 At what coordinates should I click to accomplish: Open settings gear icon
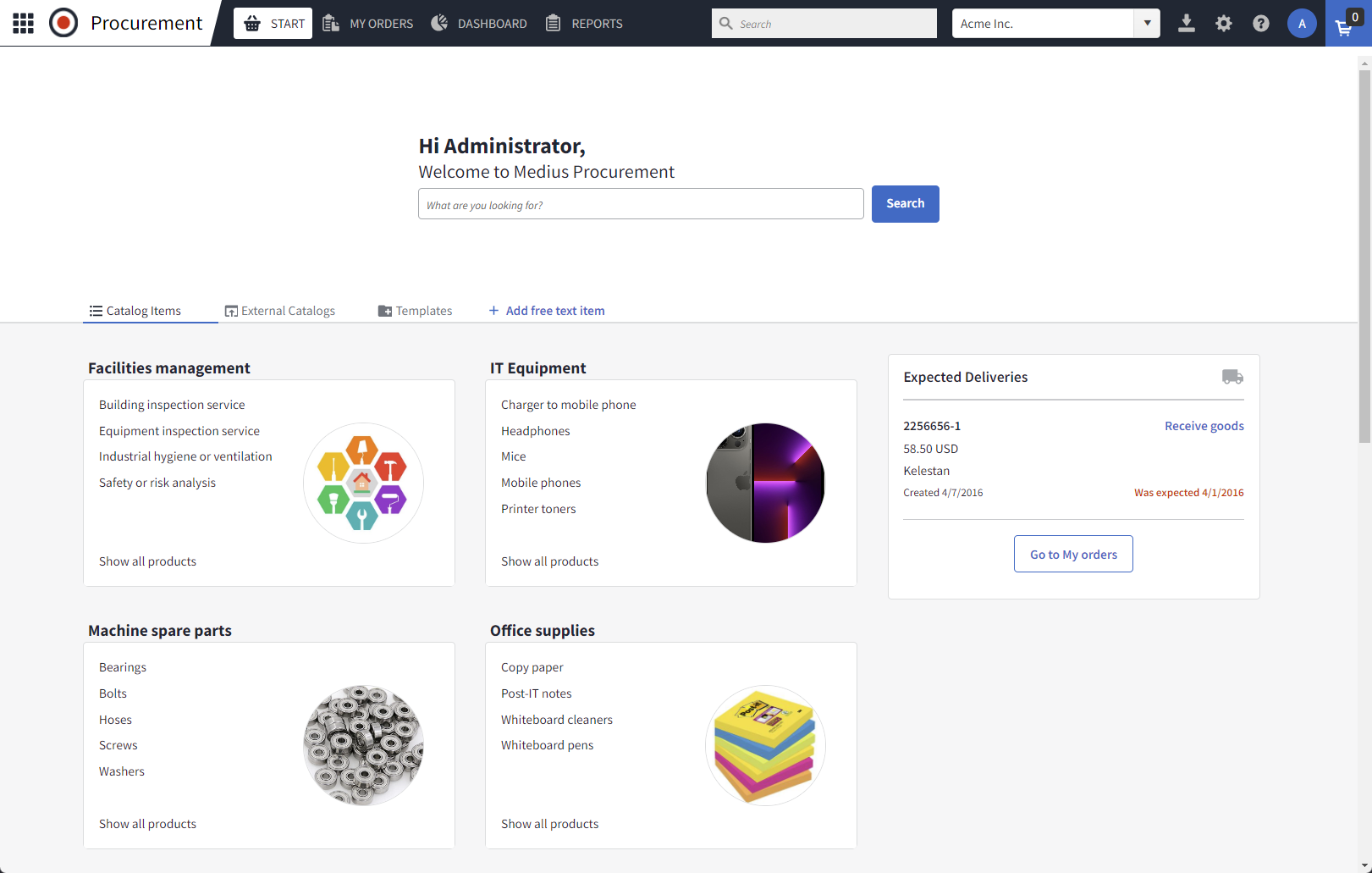1224,24
